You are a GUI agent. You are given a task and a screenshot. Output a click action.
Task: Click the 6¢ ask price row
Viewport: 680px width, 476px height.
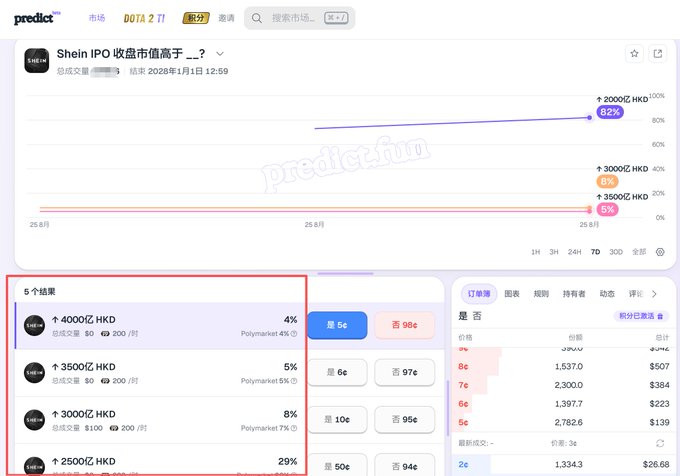click(563, 404)
